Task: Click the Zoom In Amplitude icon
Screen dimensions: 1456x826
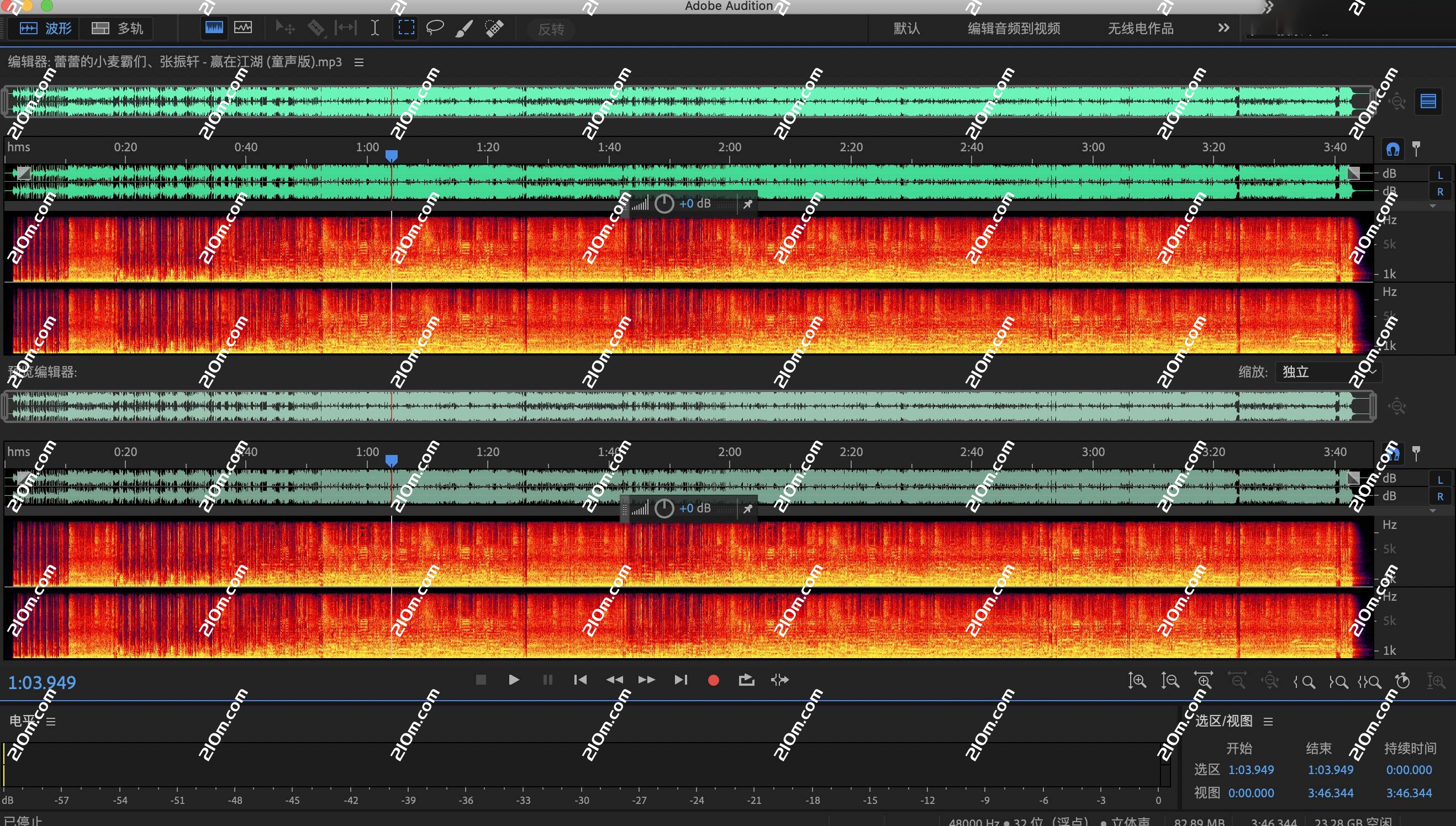Action: point(1137,680)
